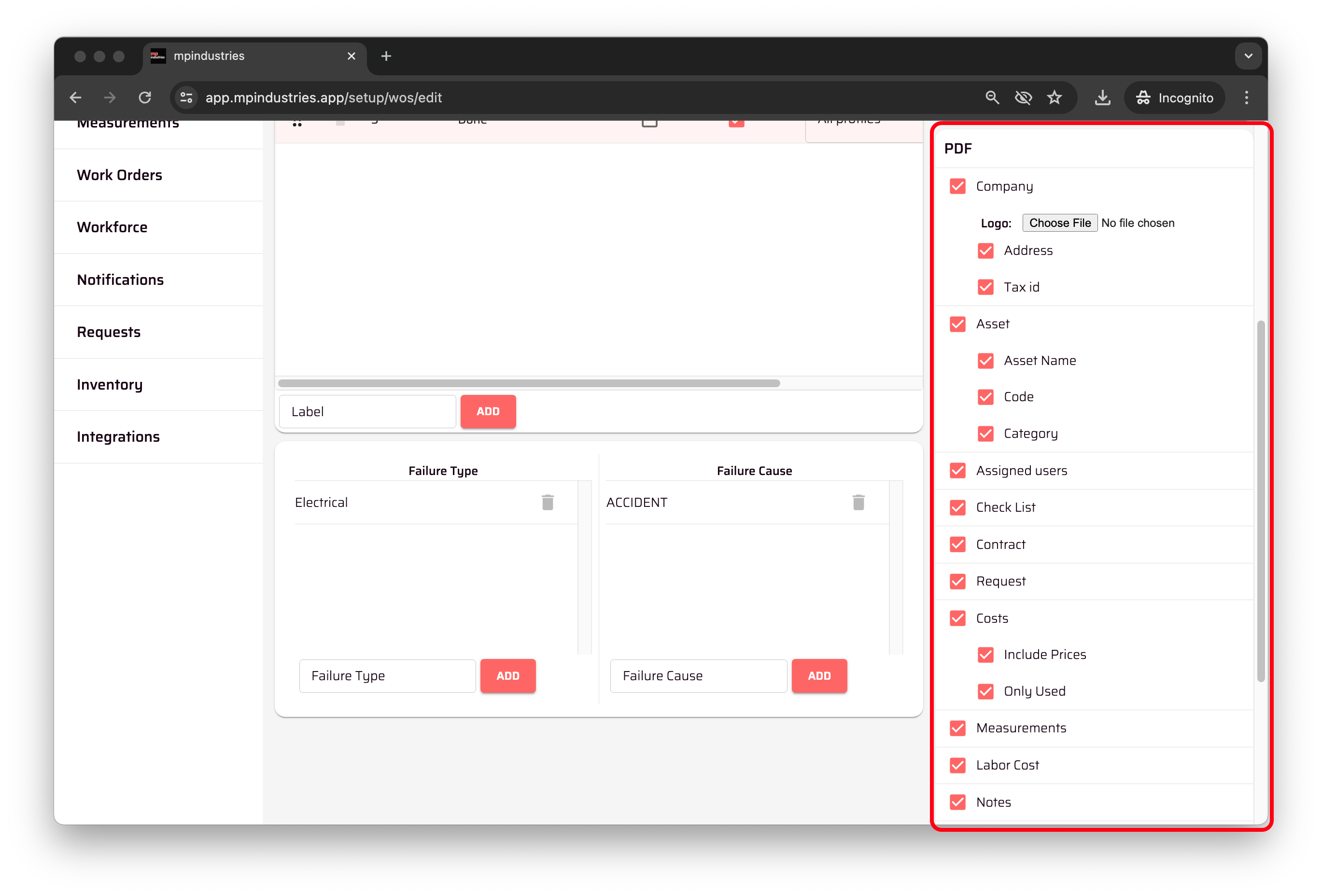Uncheck the Asset Name option
The image size is (1322, 896).
tap(985, 361)
